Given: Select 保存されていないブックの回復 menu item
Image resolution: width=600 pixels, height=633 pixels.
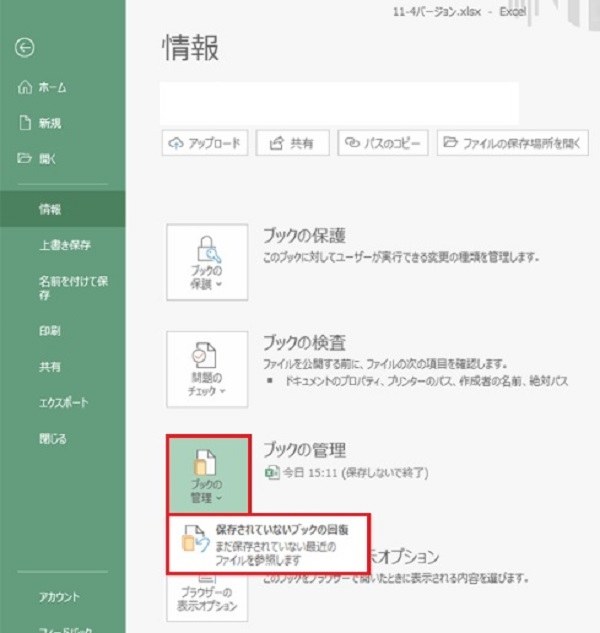Looking at the screenshot, I should tap(269, 543).
